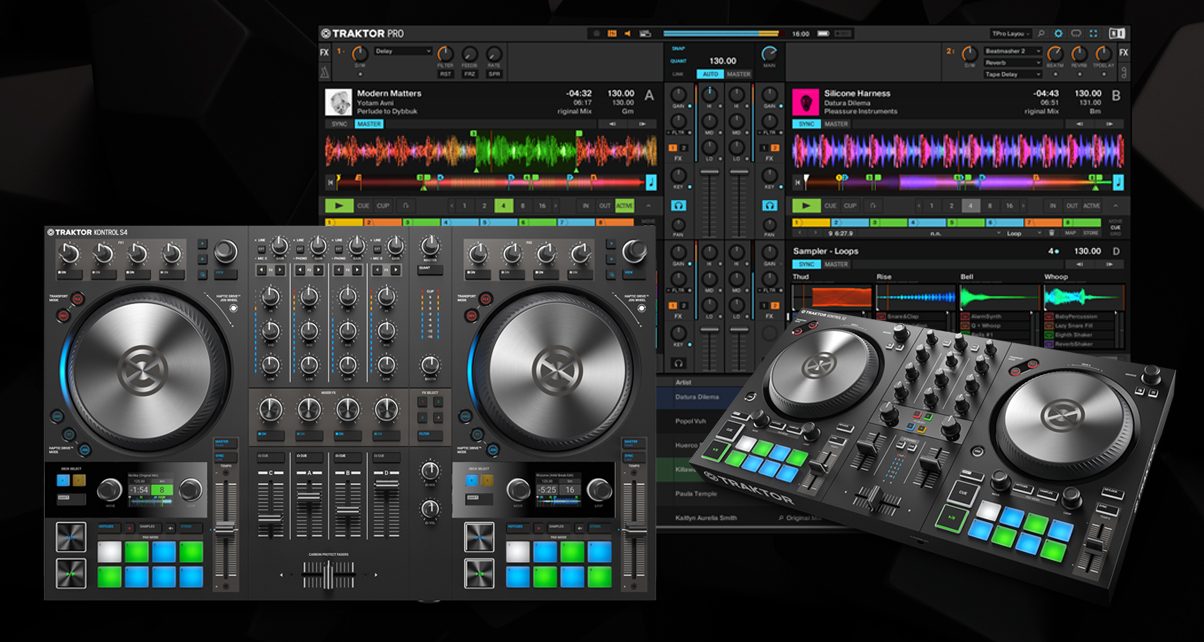Open the search magnifier icon in the header
The width and height of the screenshot is (1204, 642).
pos(1041,34)
